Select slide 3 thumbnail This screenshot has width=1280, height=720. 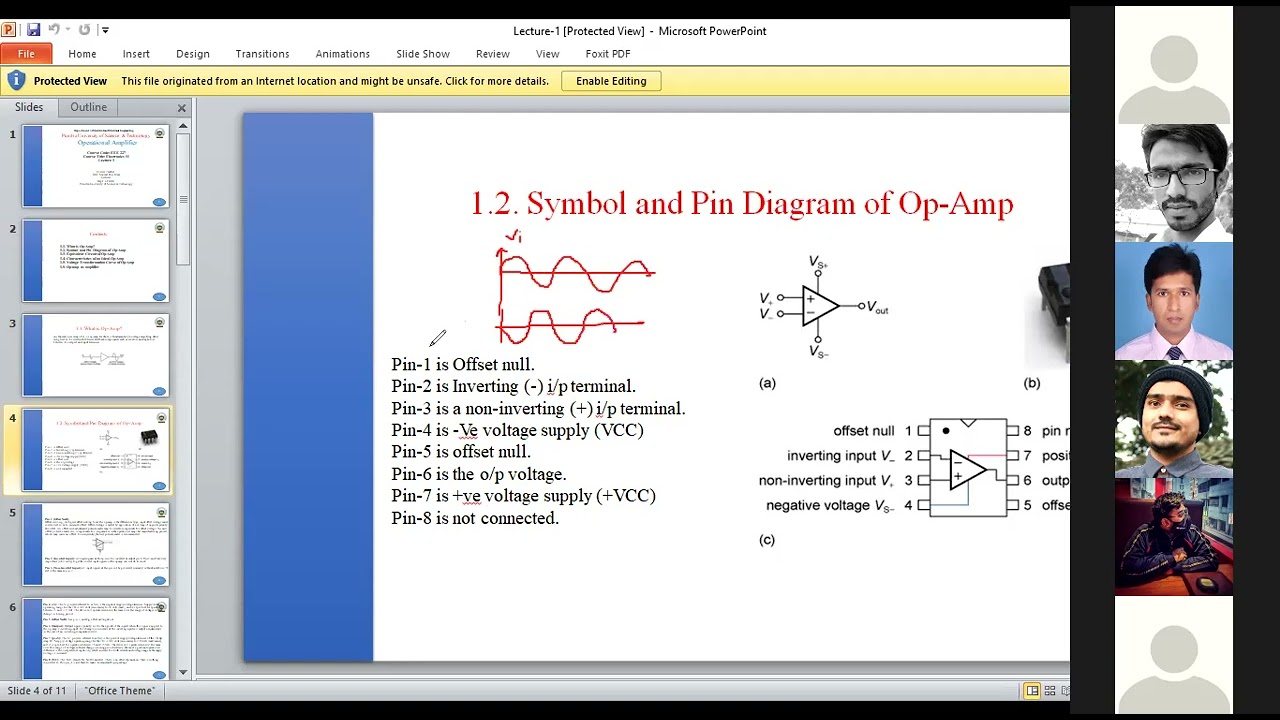point(96,355)
